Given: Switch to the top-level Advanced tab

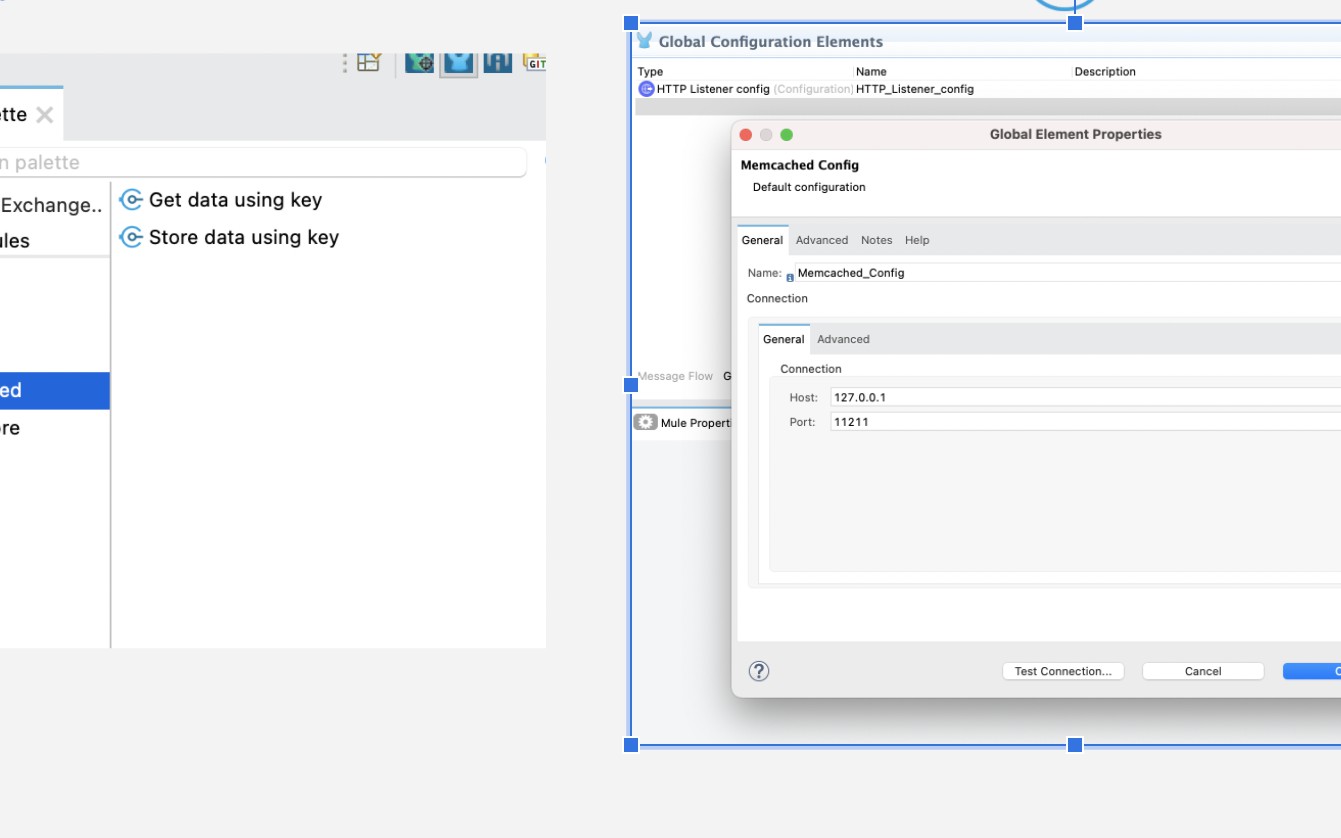Looking at the screenshot, I should tap(821, 240).
